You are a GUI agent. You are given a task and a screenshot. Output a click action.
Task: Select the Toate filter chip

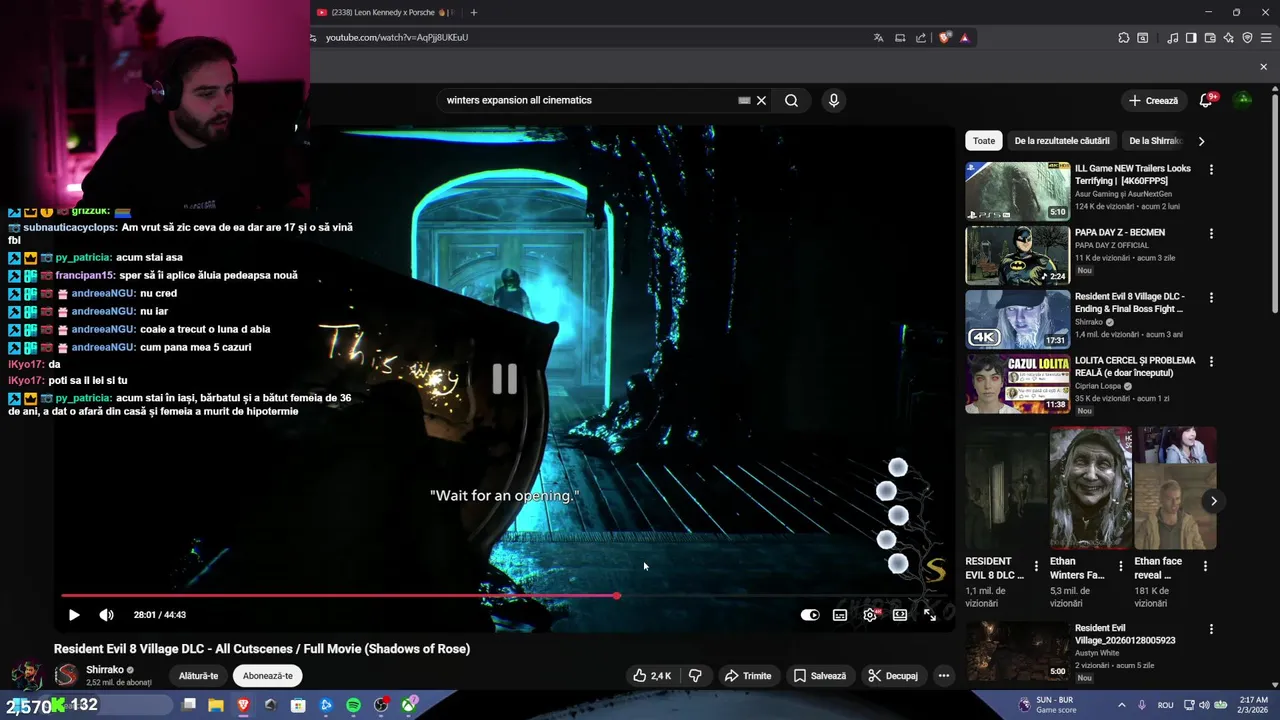click(x=984, y=141)
